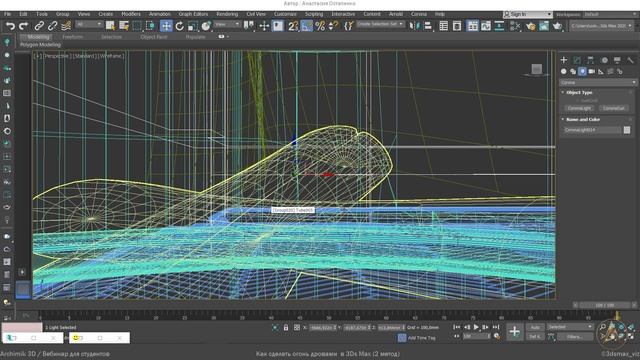Activate the Select and Move tool

pyautogui.click(x=166, y=26)
